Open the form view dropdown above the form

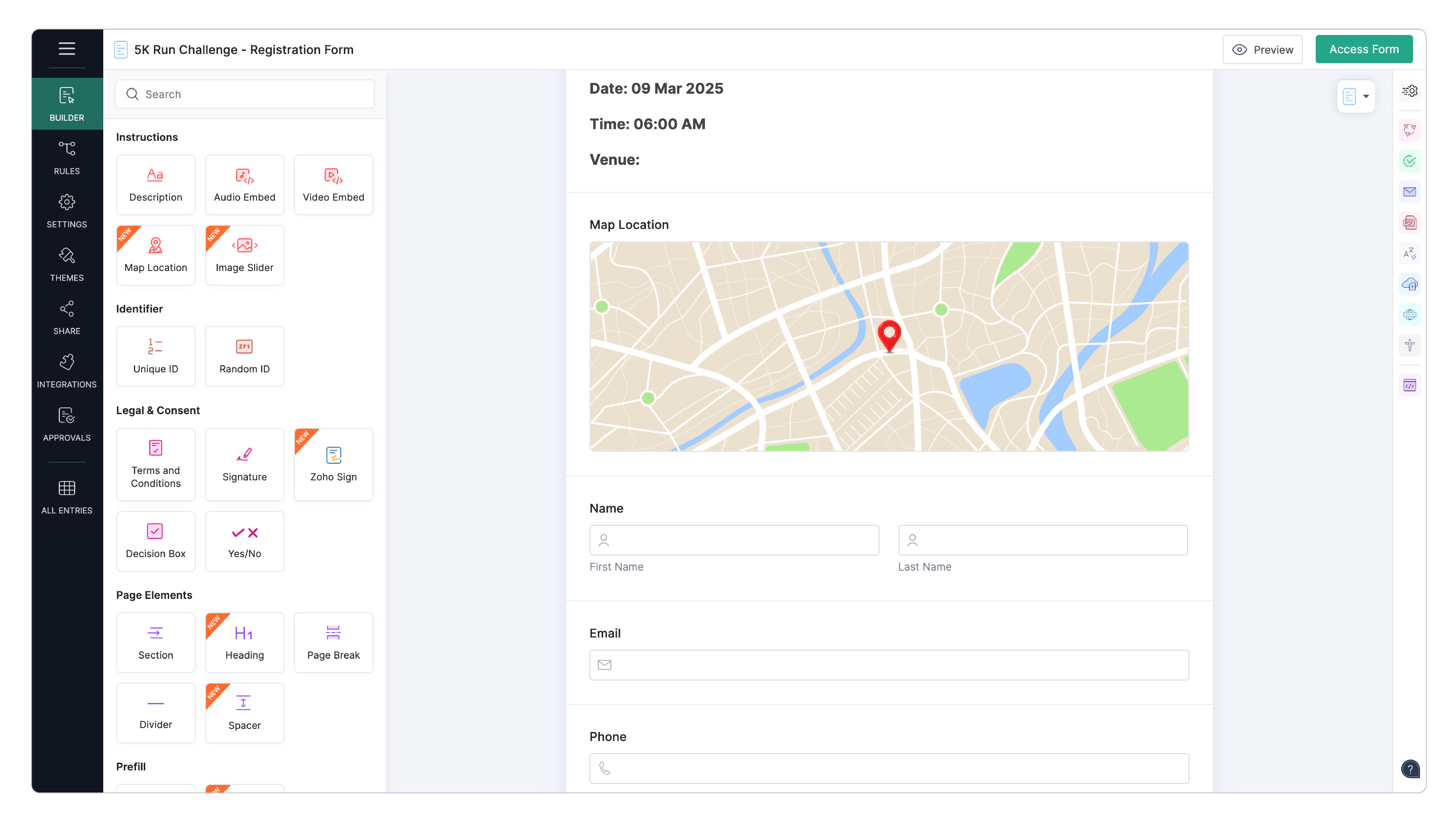click(1355, 96)
